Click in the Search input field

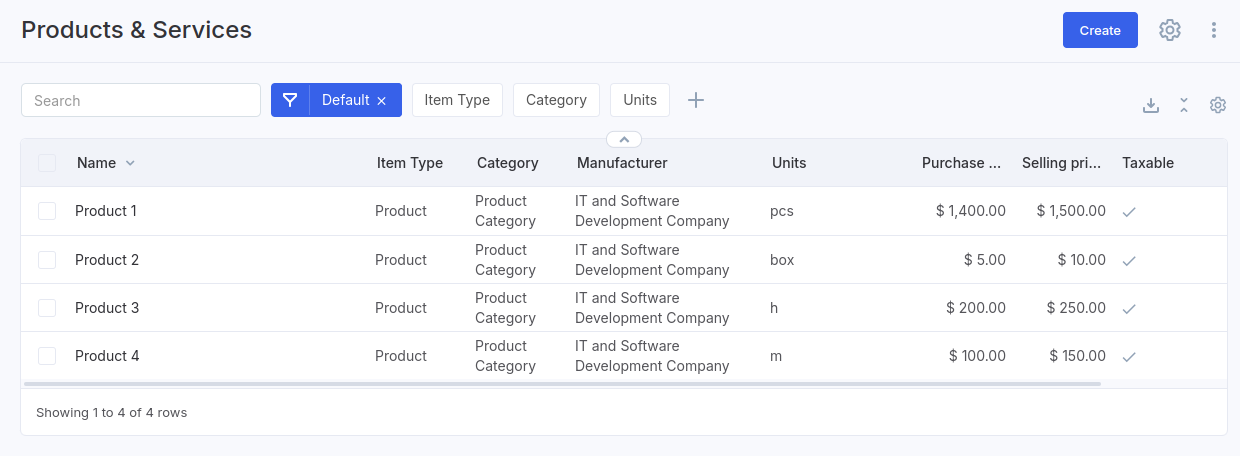click(x=141, y=100)
